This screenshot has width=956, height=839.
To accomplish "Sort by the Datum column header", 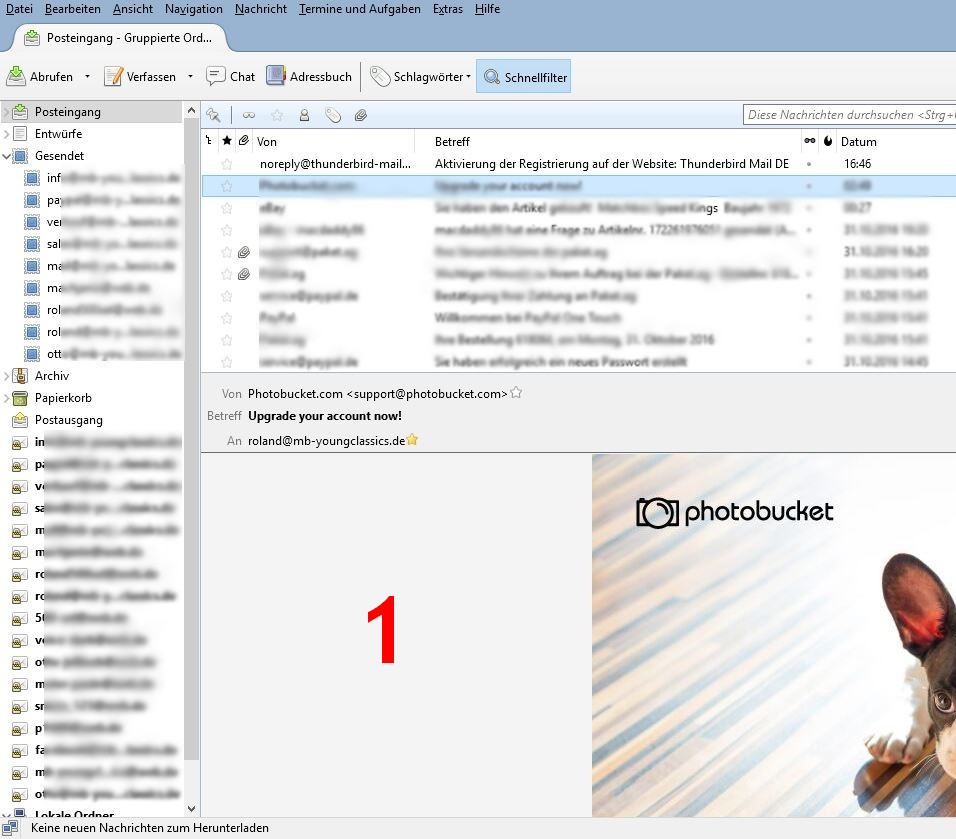I will coord(896,141).
